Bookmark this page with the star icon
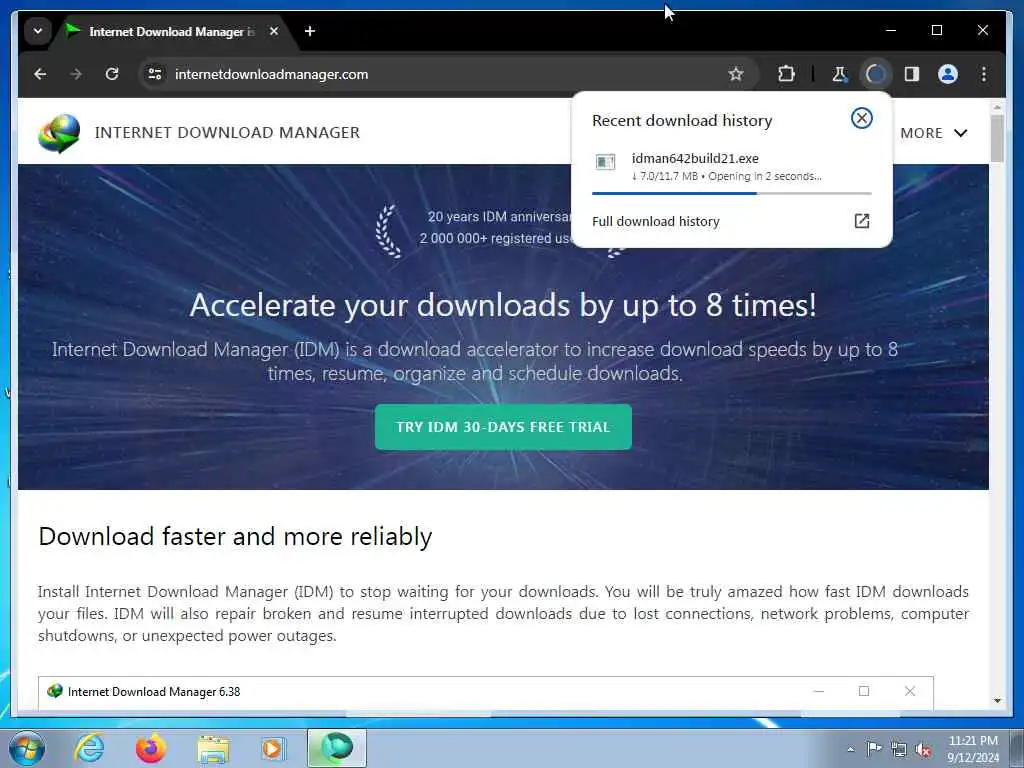The height and width of the screenshot is (768, 1024). [x=736, y=74]
